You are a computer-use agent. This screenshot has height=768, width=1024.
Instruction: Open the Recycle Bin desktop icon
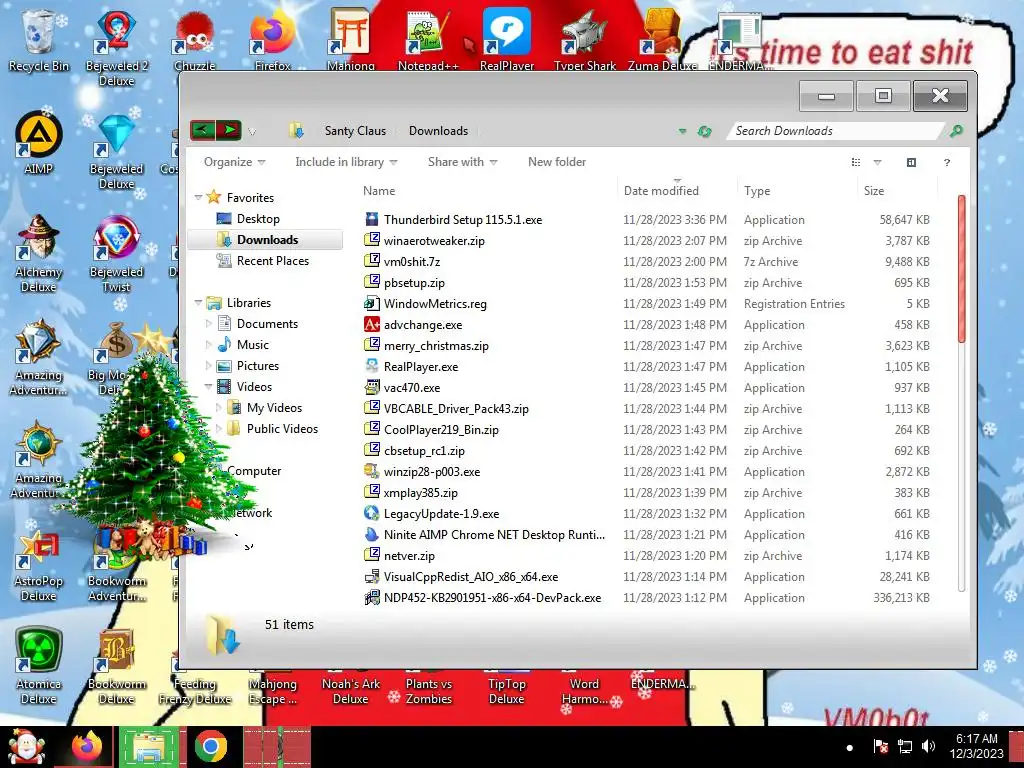pos(38,40)
